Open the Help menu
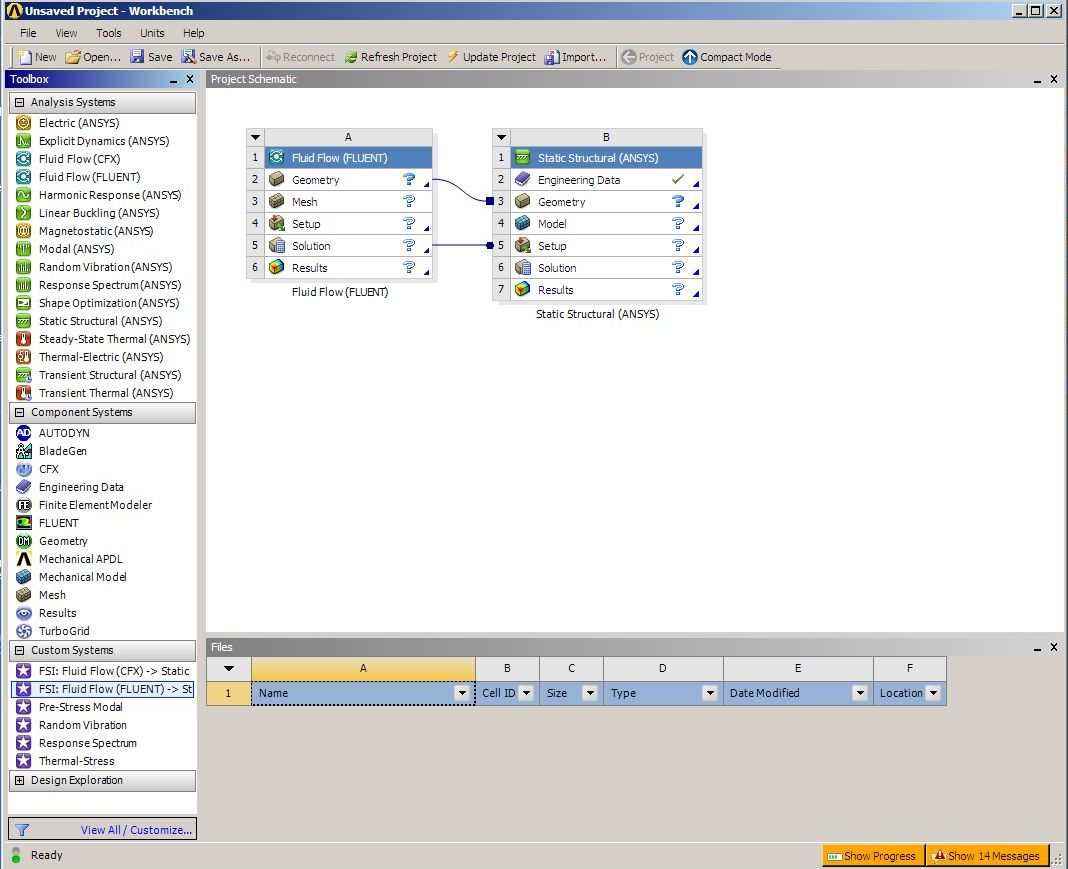 [193, 33]
